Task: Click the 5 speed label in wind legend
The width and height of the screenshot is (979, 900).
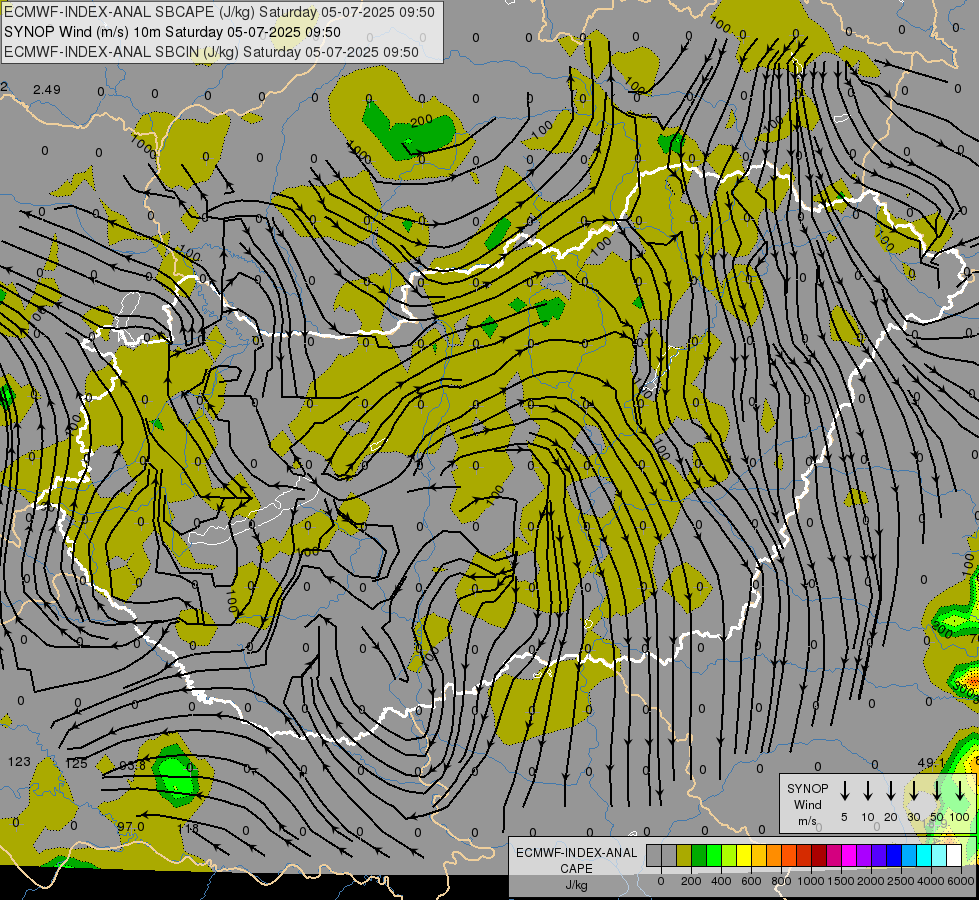Action: point(844,817)
